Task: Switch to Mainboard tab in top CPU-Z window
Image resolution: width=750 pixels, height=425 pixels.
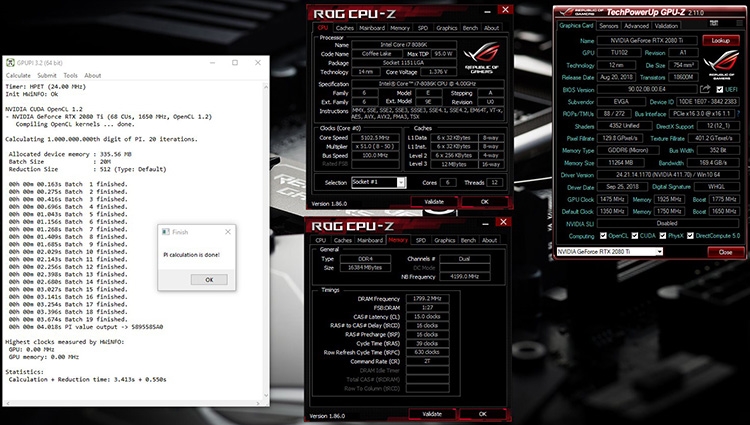Action: tap(372, 28)
